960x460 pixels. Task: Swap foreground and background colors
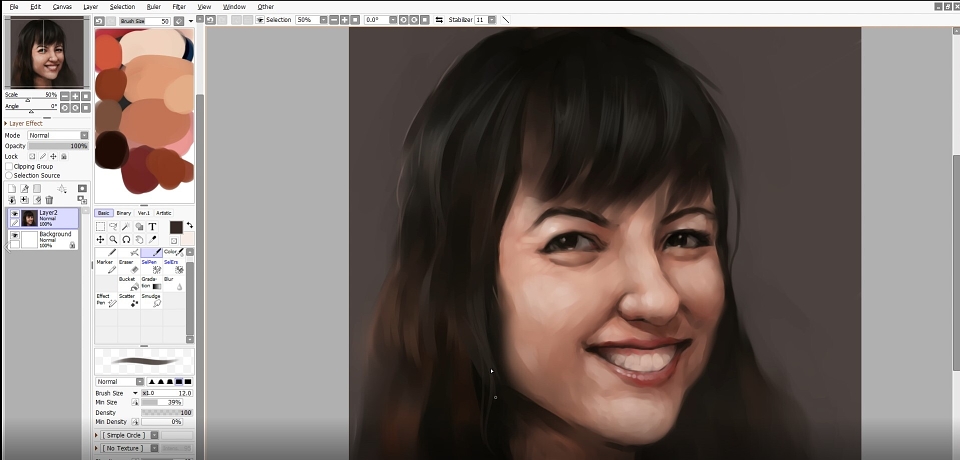189,225
